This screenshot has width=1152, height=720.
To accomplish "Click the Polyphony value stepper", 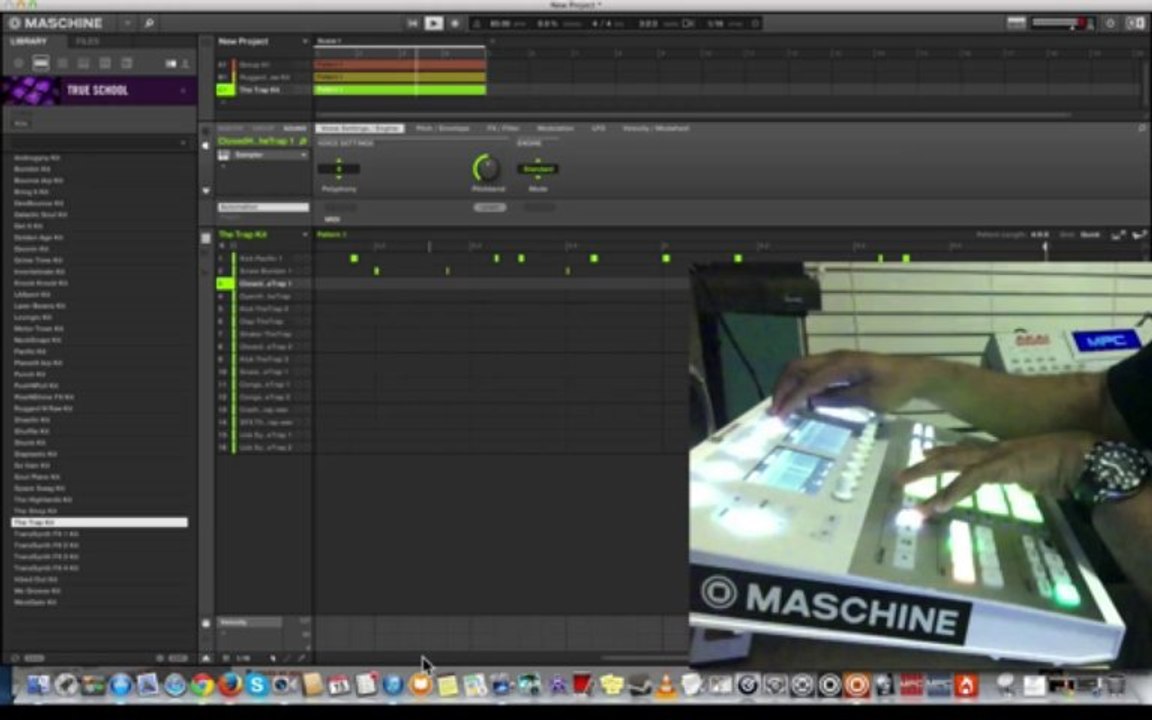I will [x=339, y=169].
